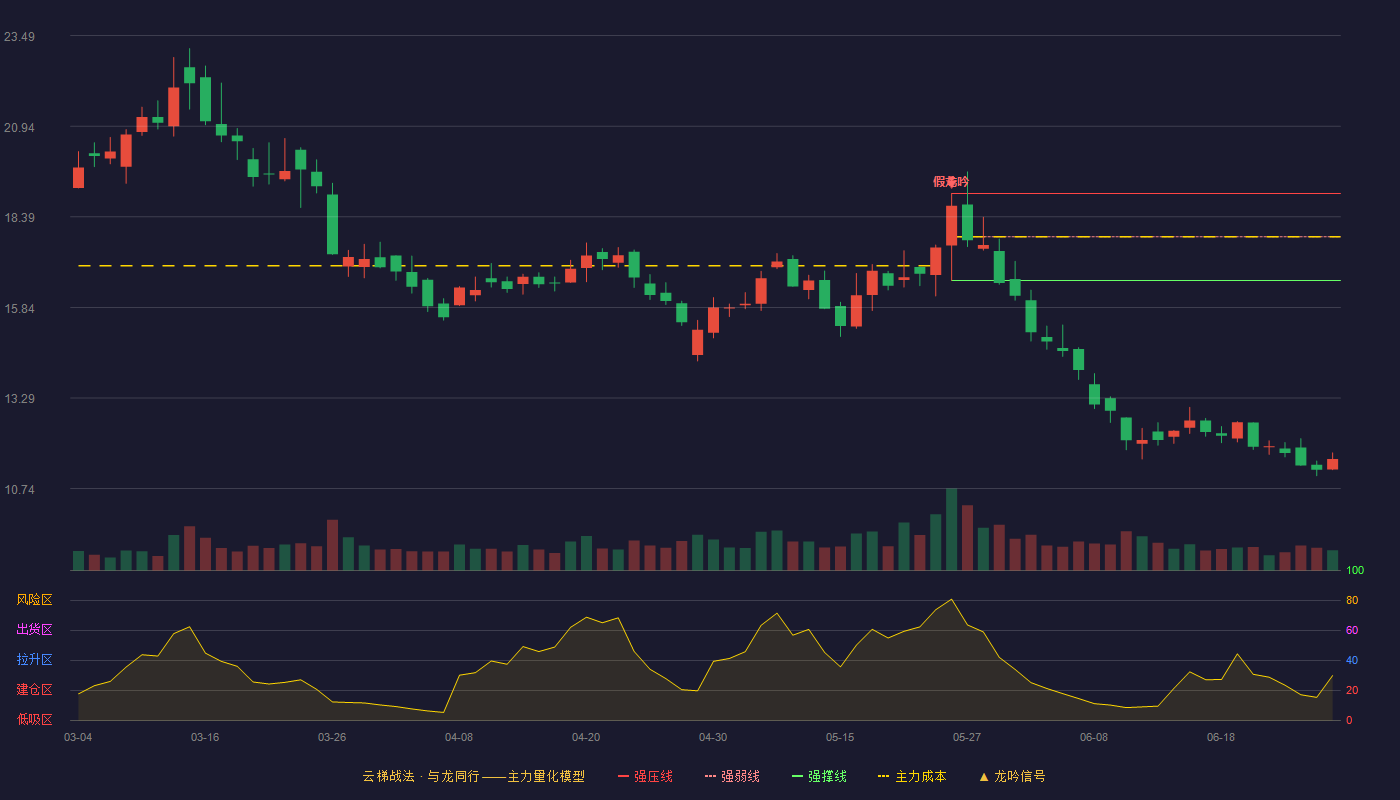Click the blue 40 indicator scale value
Screen dimensions: 1400x800
pyautogui.click(x=1352, y=660)
